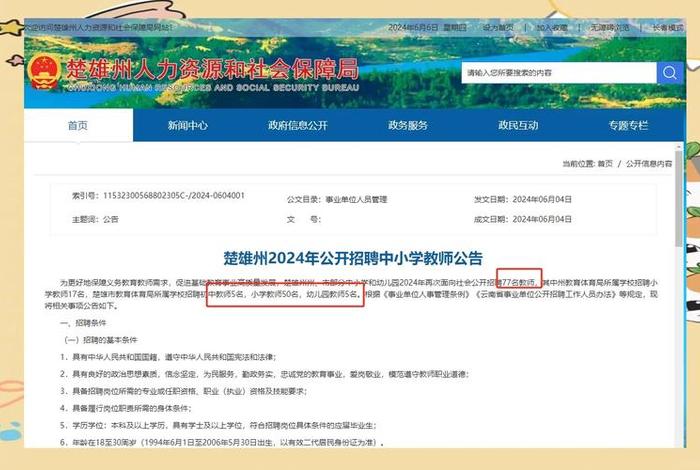
Task: Click condition 3 about 专业或任职资格
Action: click(183, 391)
